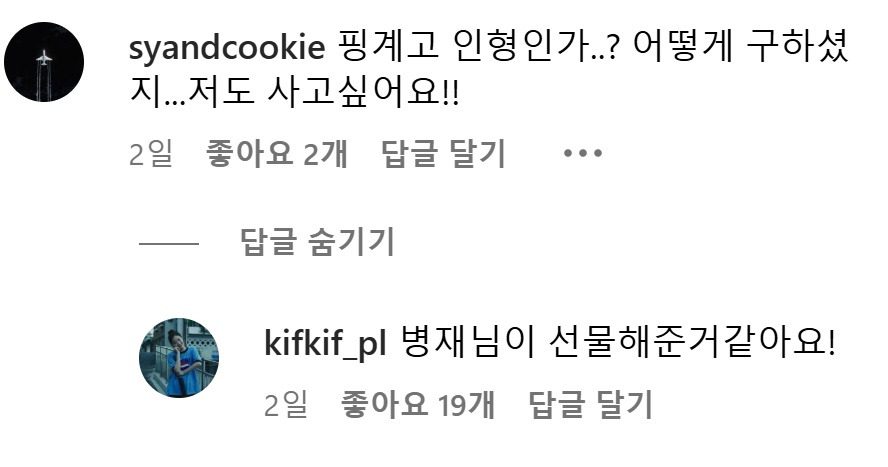888x467 pixels.
Task: Reply to kifkif_pl via 답글 달기
Action: [591, 404]
